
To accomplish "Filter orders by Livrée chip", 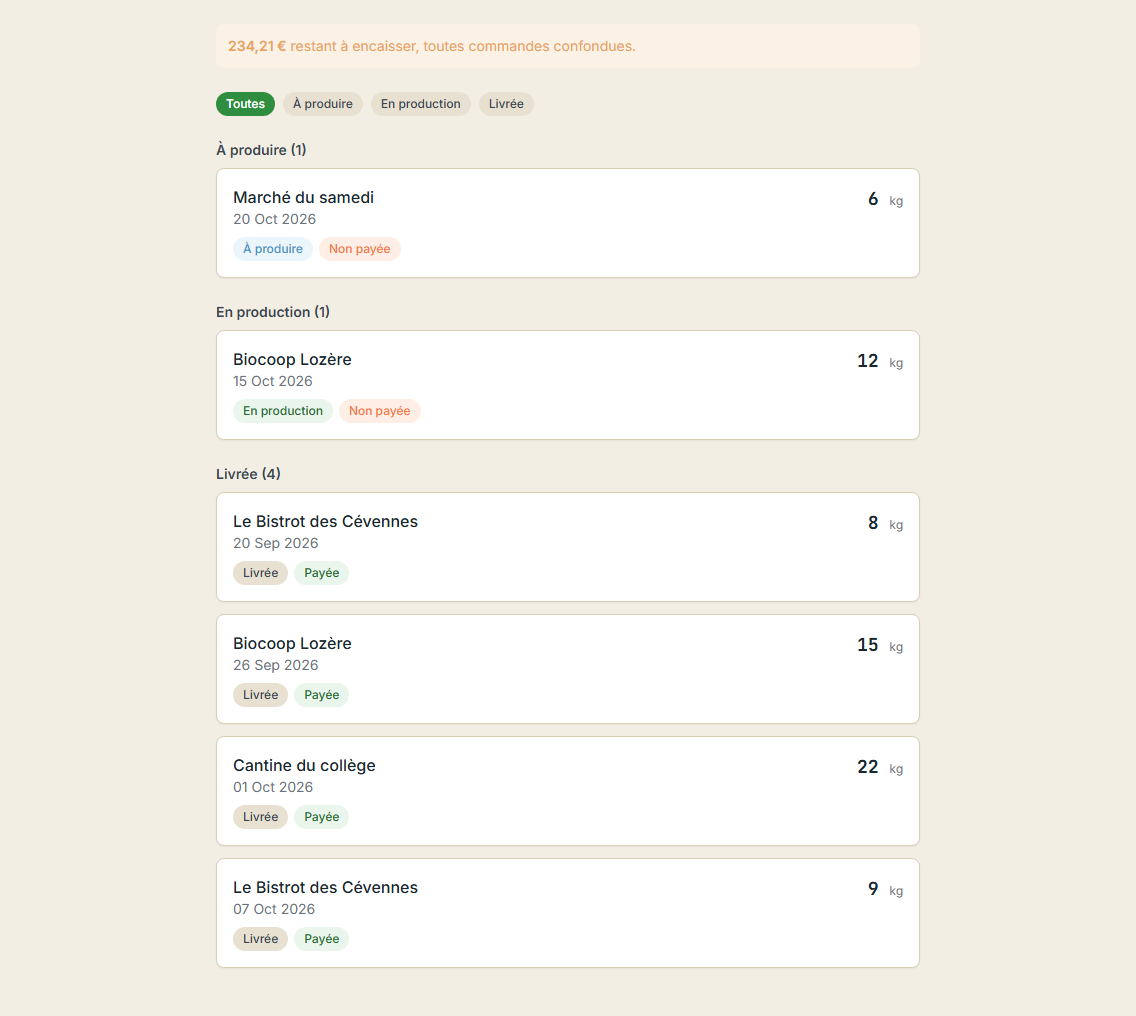I will (x=506, y=104).
